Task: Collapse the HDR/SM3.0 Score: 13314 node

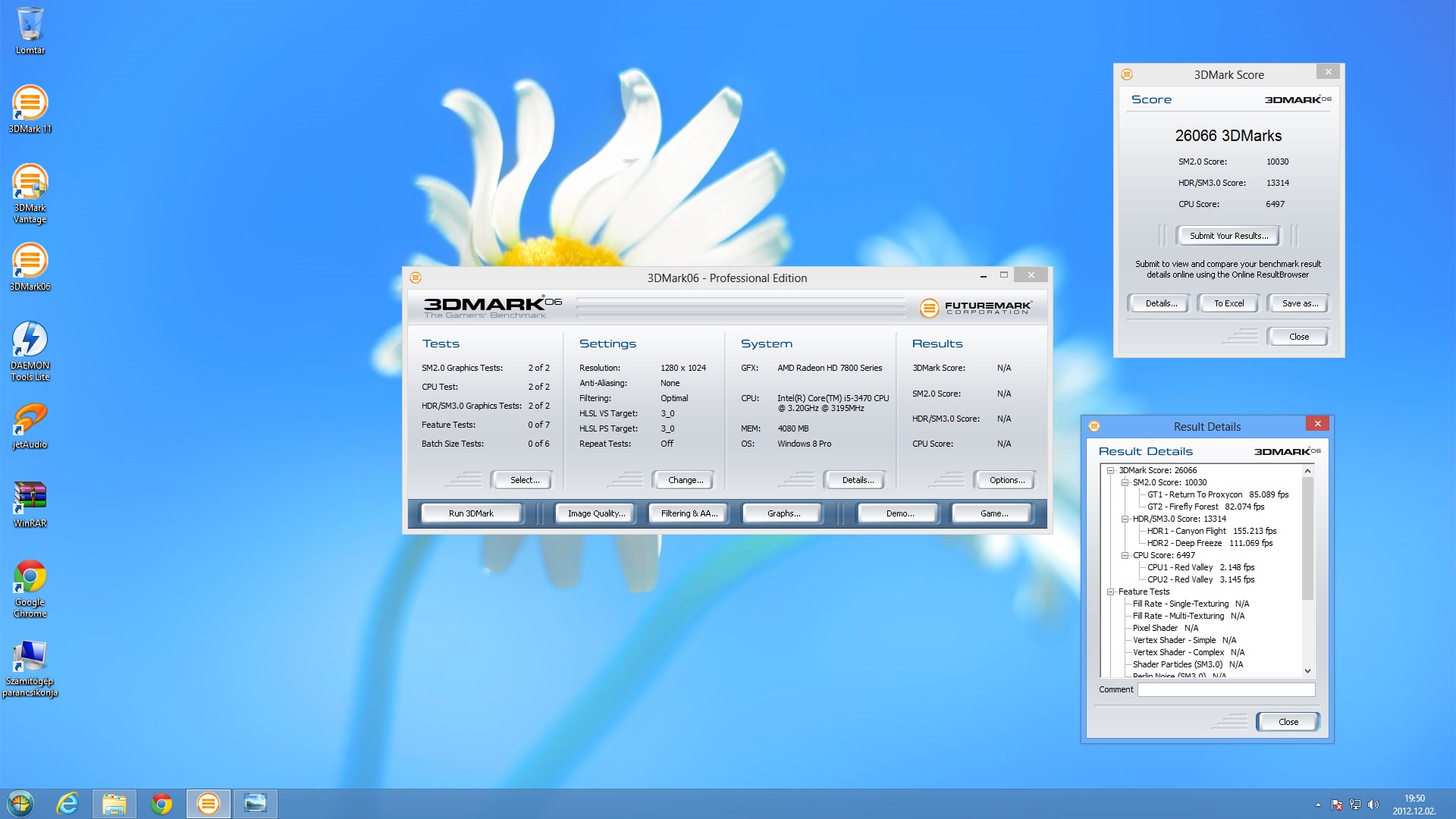Action: [x=1125, y=519]
